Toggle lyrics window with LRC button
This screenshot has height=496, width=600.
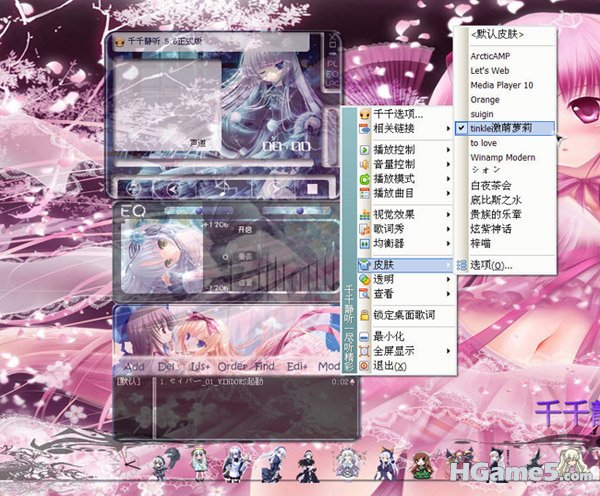[332, 83]
